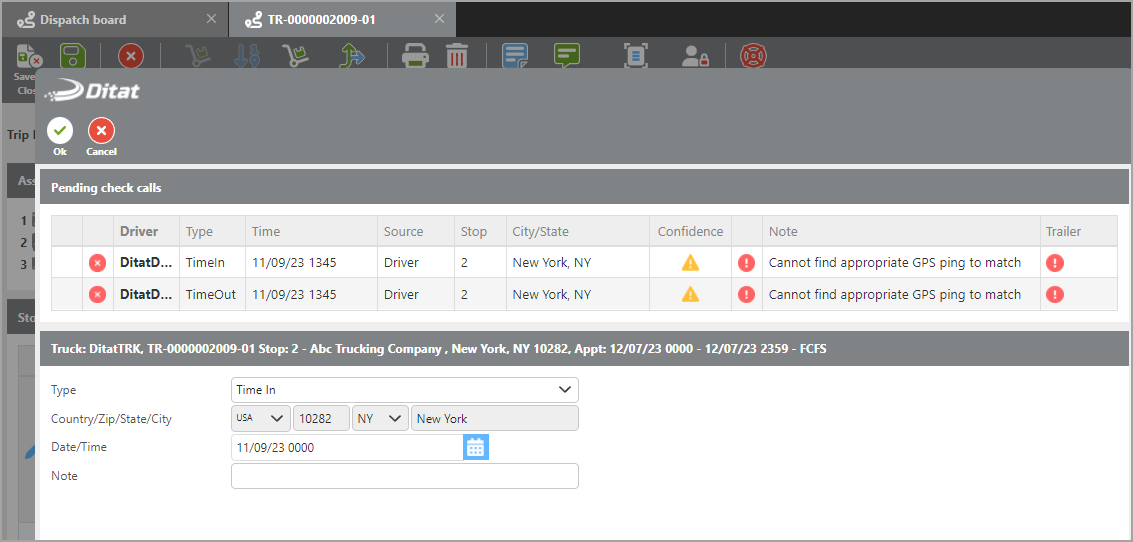Expand the USA country dropdown
Screen dimensions: 1133x542
pyautogui.click(x=260, y=419)
